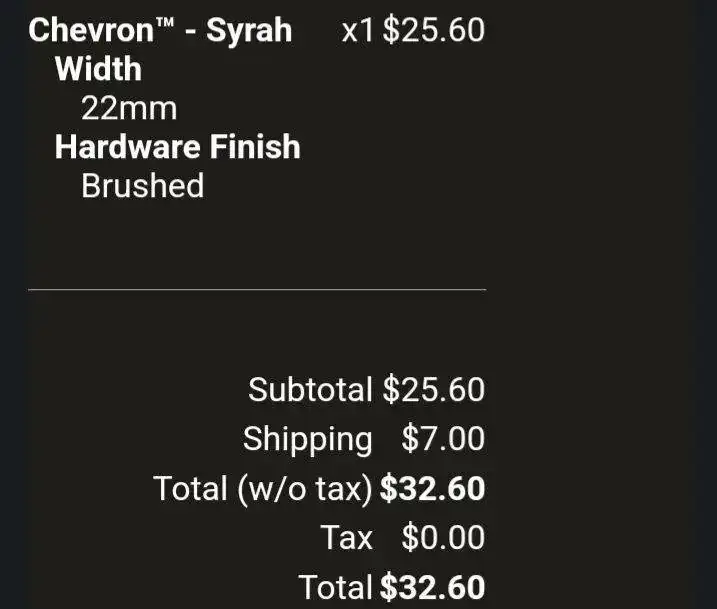The height and width of the screenshot is (609, 717).
Task: Click the horizontal divider line
Action: 256,290
